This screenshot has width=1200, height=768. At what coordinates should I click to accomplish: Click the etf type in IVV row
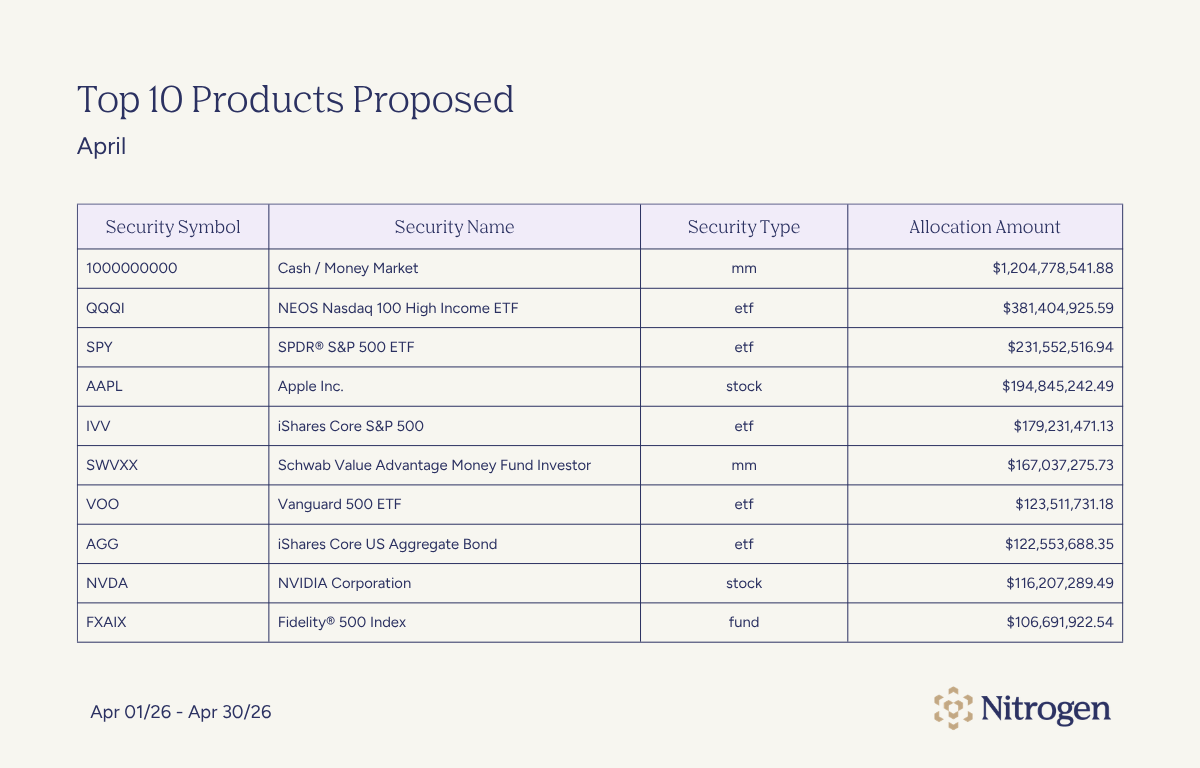pos(744,426)
